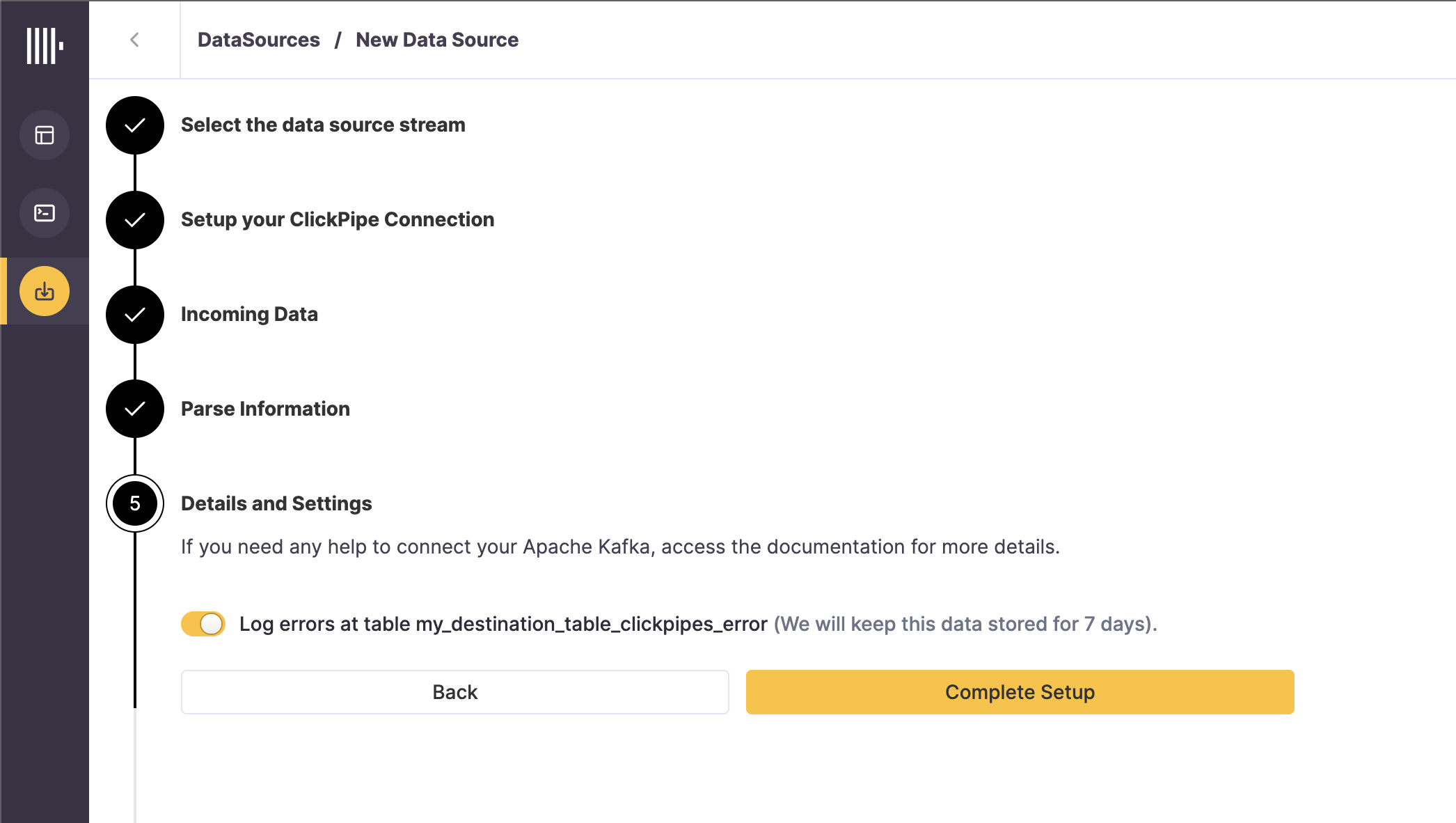This screenshot has width=1456, height=823.
Task: Toggle the Parse Information step checkmark
Action: point(134,409)
